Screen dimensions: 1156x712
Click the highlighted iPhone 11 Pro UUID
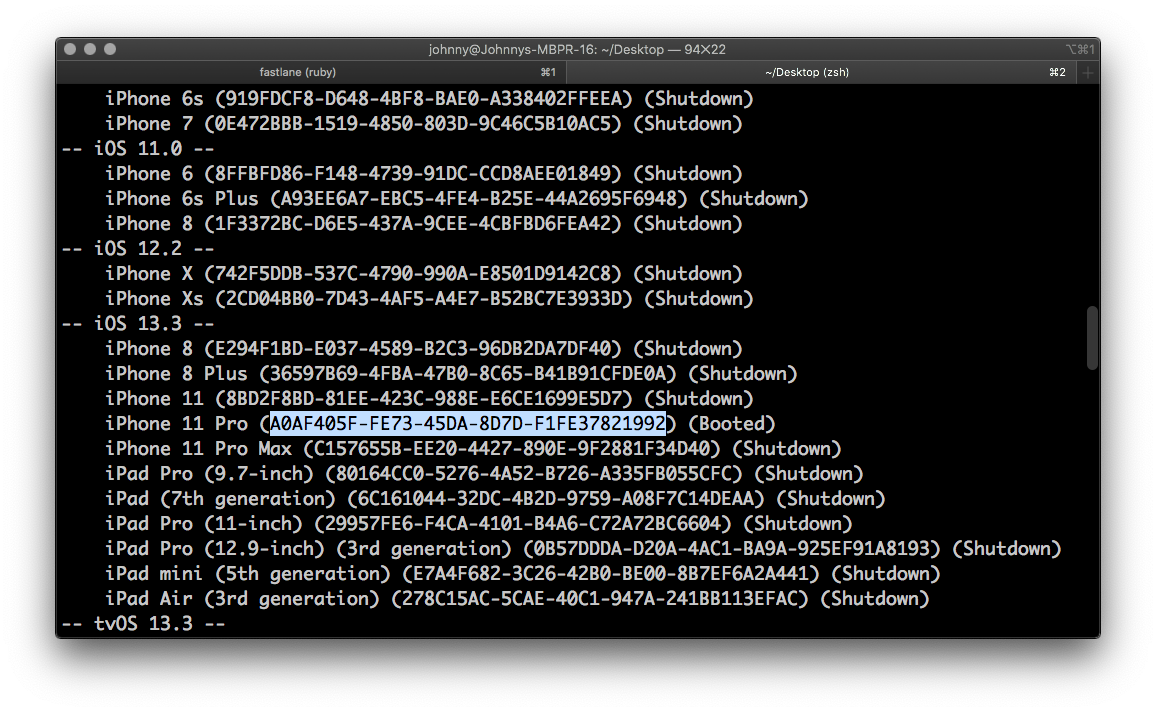pyautogui.click(x=468, y=424)
